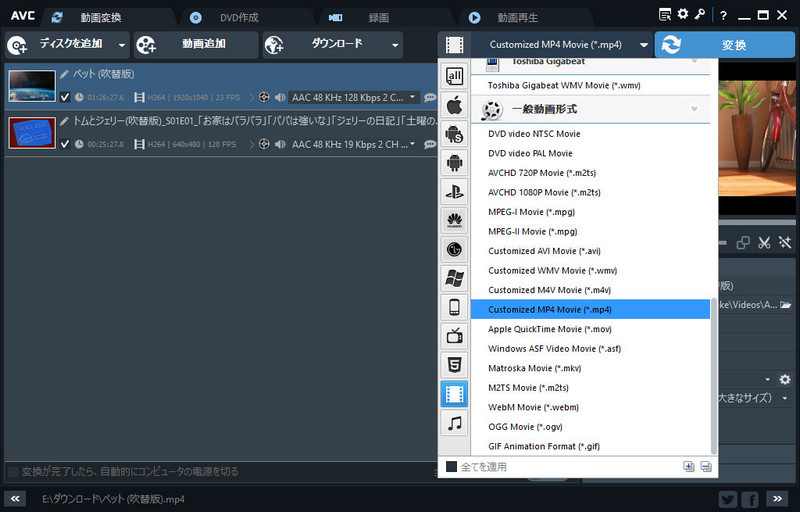Open the video options gear in right panel
Viewport: 800px width, 512px height.
[785, 379]
